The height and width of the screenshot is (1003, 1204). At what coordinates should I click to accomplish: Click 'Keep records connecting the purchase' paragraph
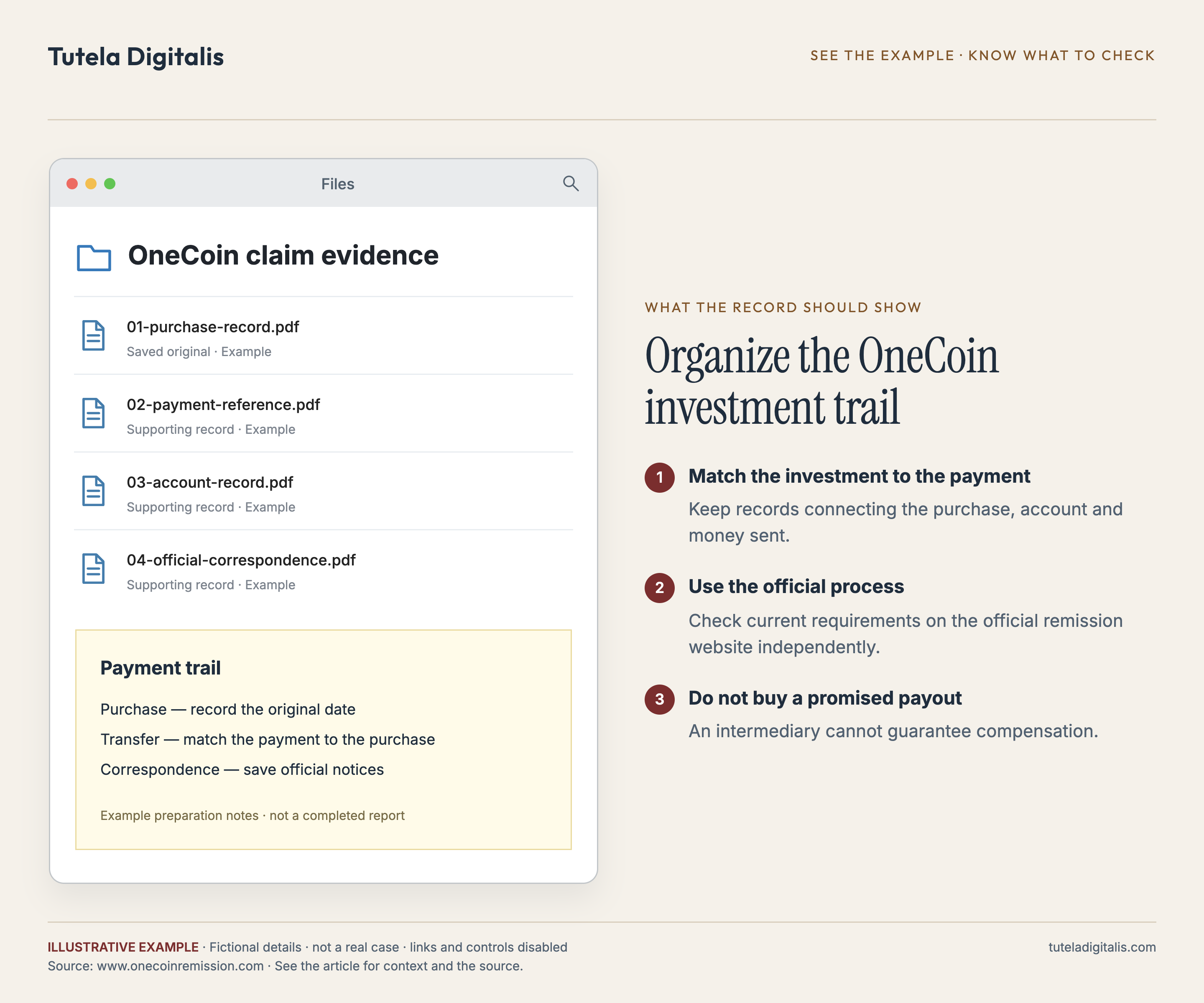click(905, 522)
